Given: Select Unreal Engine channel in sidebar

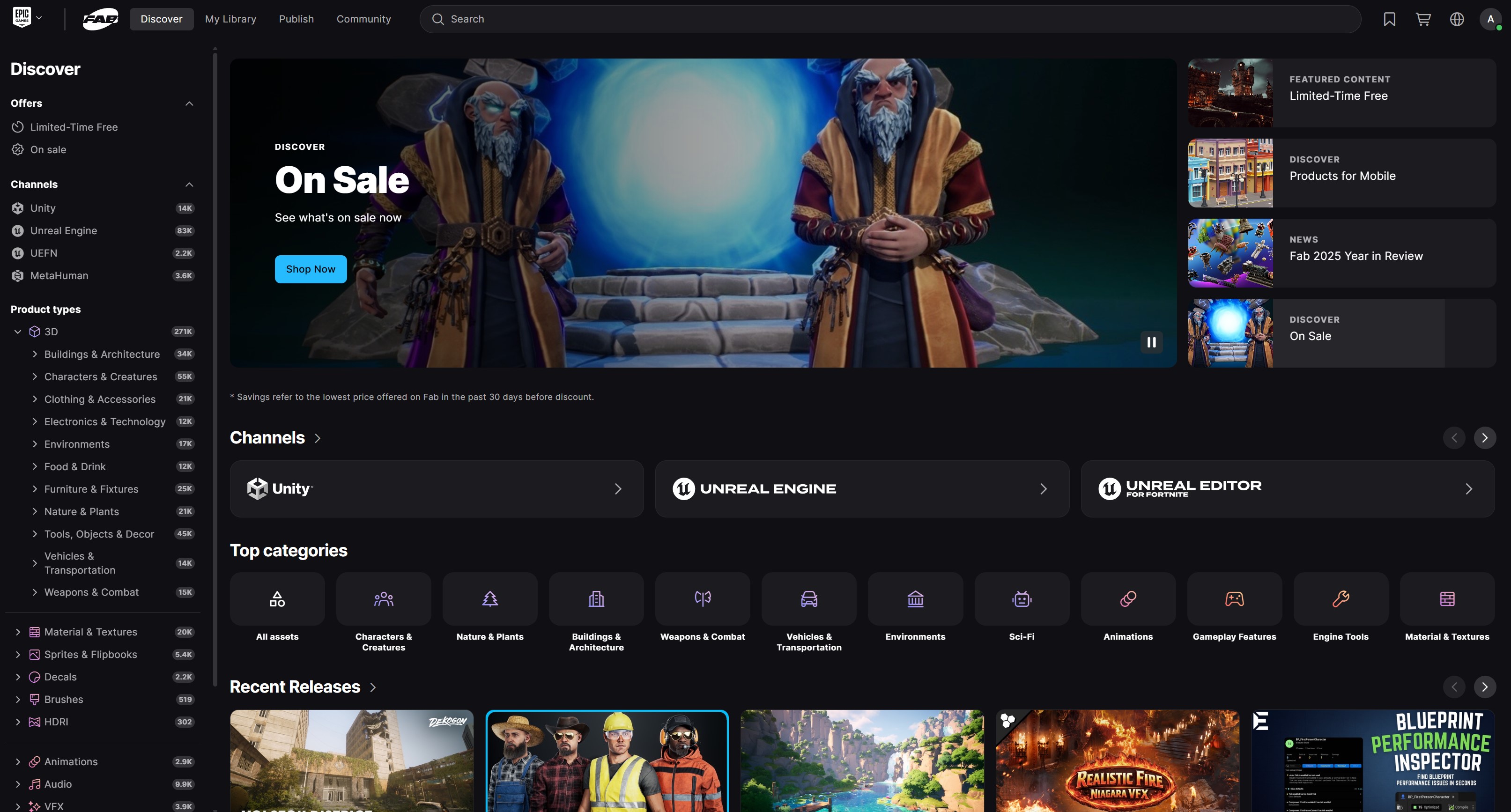Looking at the screenshot, I should 103,230.
